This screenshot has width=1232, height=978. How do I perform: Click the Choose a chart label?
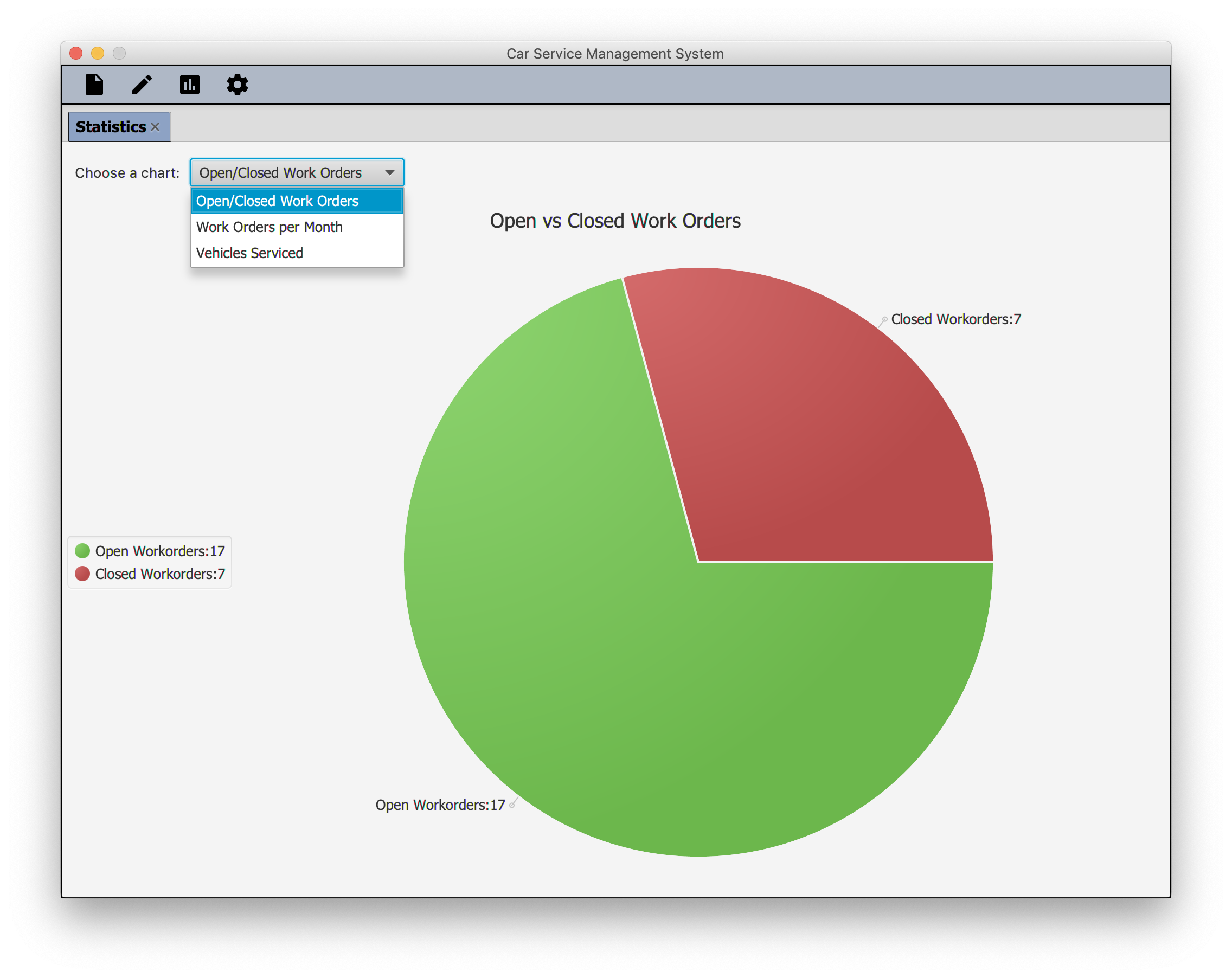click(x=127, y=173)
